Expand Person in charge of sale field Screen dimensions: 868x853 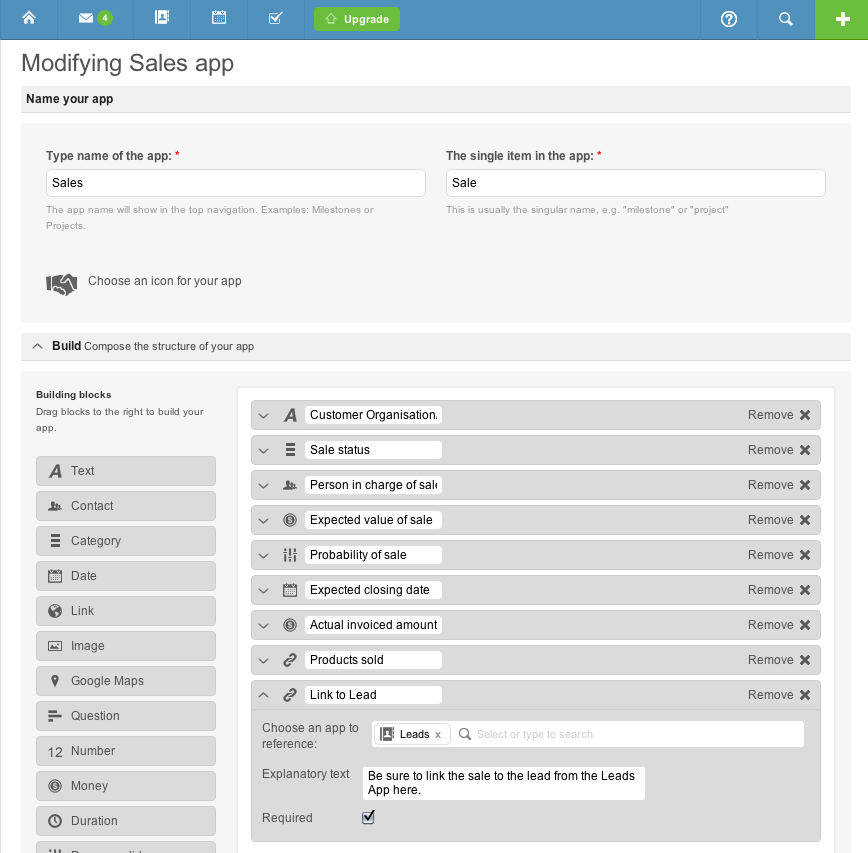(x=264, y=485)
